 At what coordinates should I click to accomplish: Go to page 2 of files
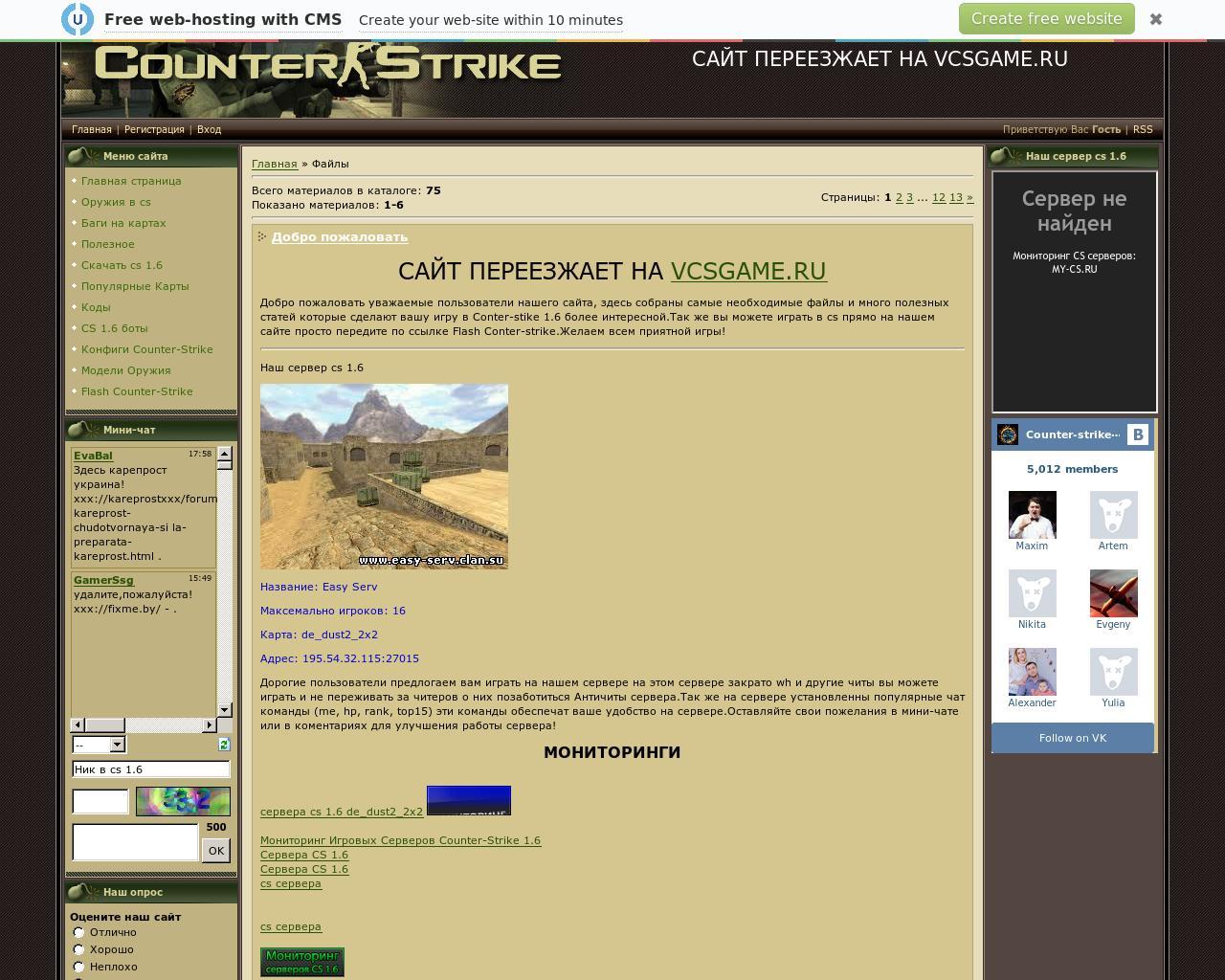click(x=899, y=197)
